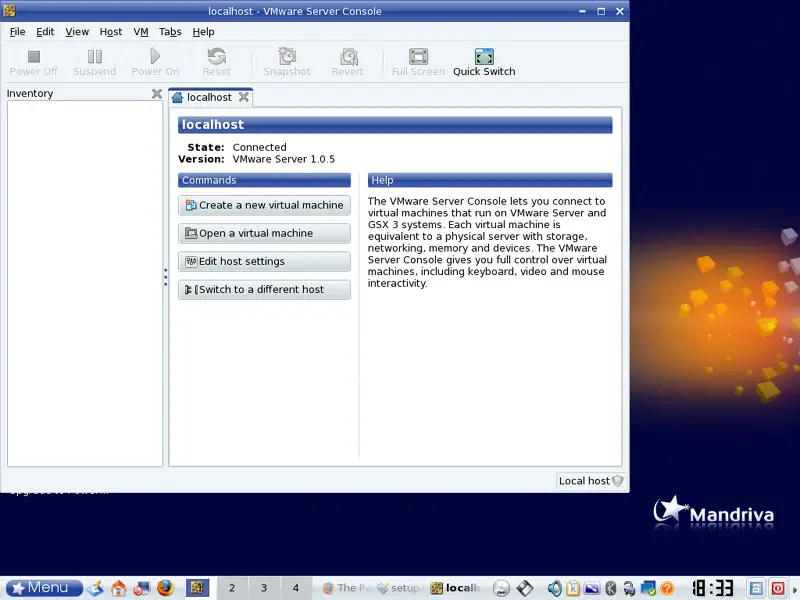Open the Edit menu
This screenshot has height=600, width=800.
[x=45, y=32]
